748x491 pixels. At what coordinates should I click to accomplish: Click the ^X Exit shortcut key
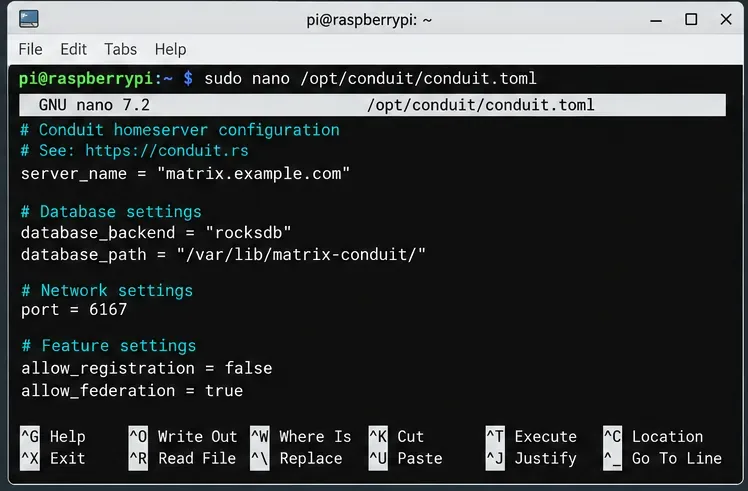[30, 458]
